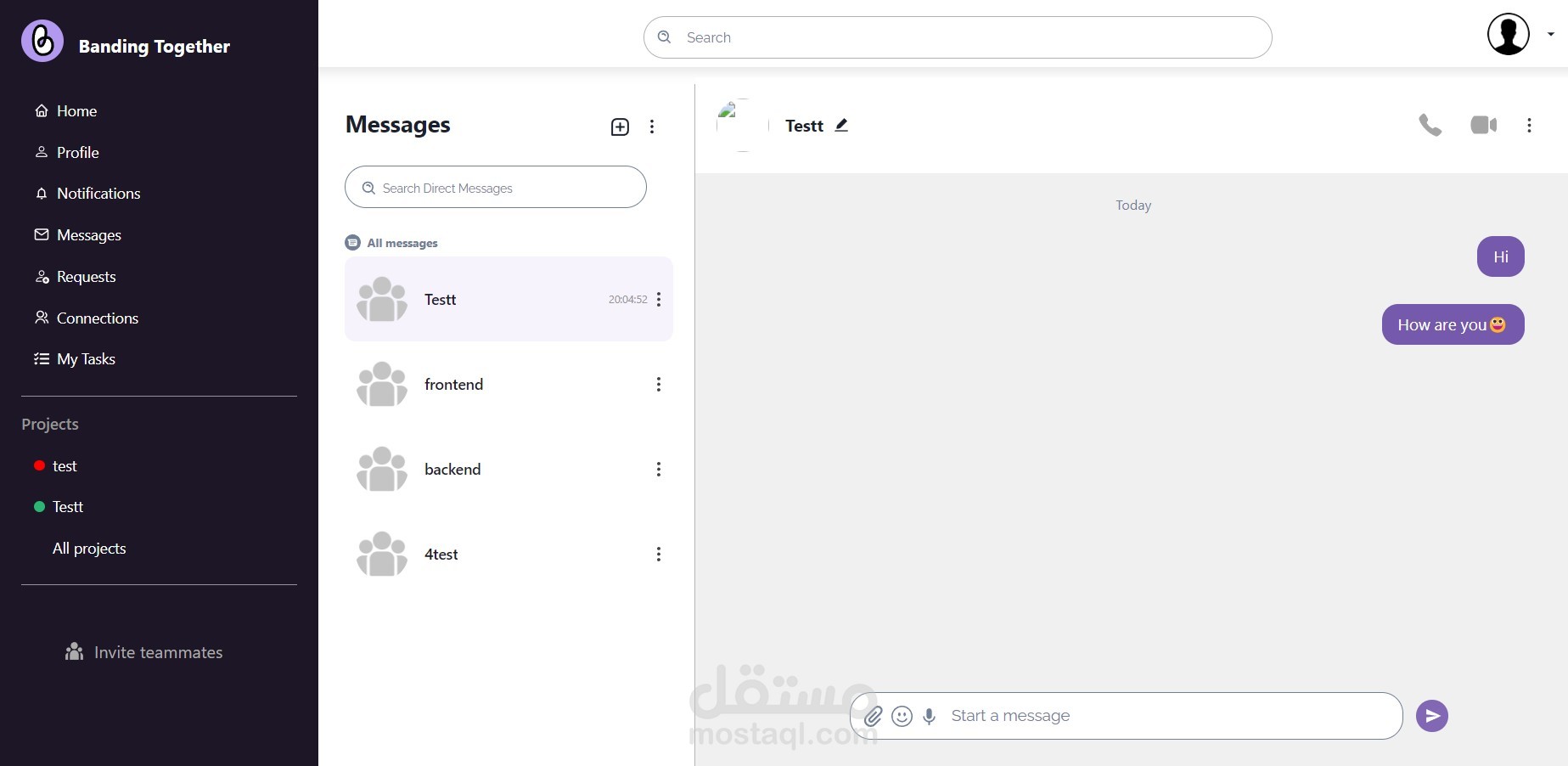1568x766 pixels.
Task: Open the emoji picker
Action: 902,717
